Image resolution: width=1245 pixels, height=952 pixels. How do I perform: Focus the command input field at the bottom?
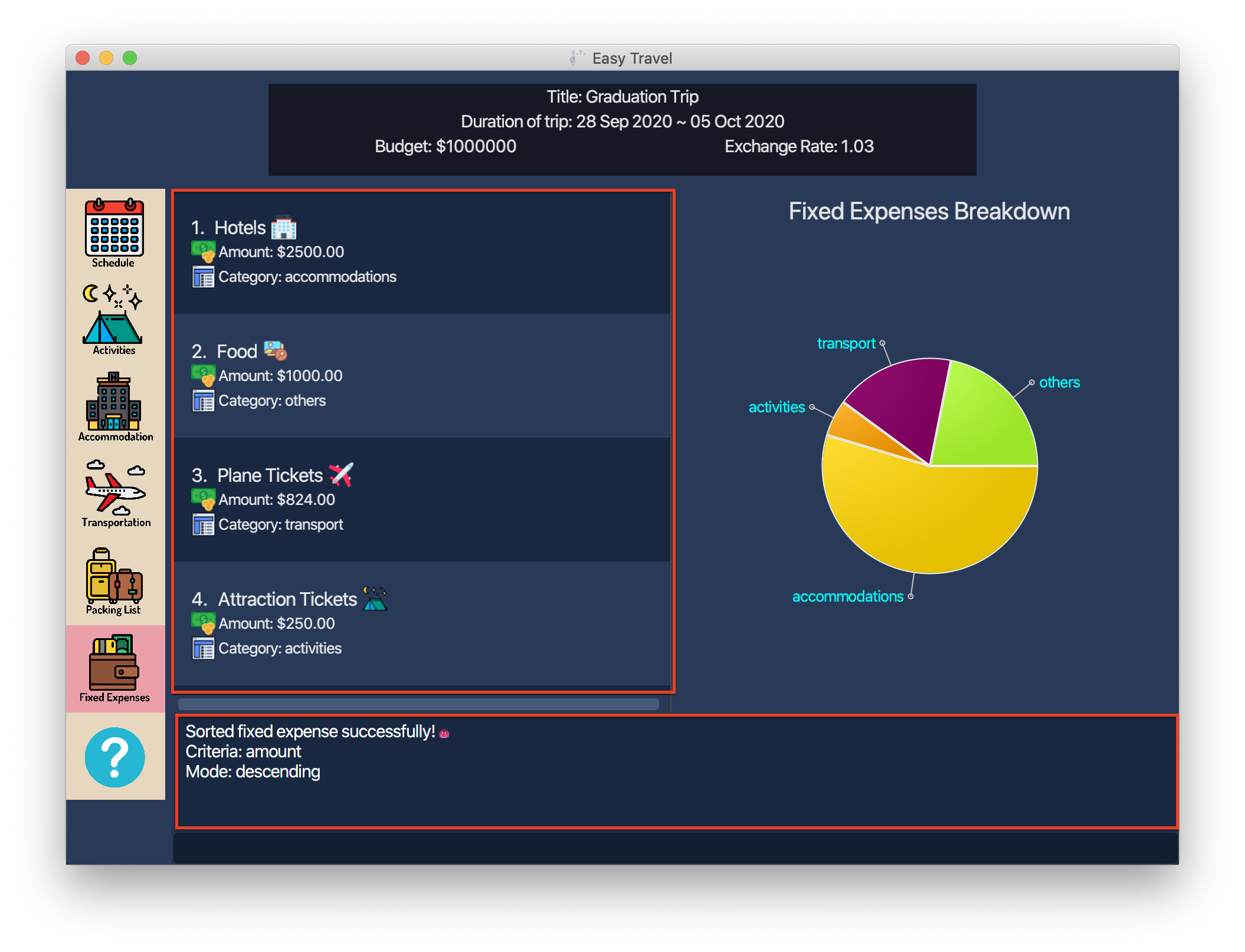[676, 848]
